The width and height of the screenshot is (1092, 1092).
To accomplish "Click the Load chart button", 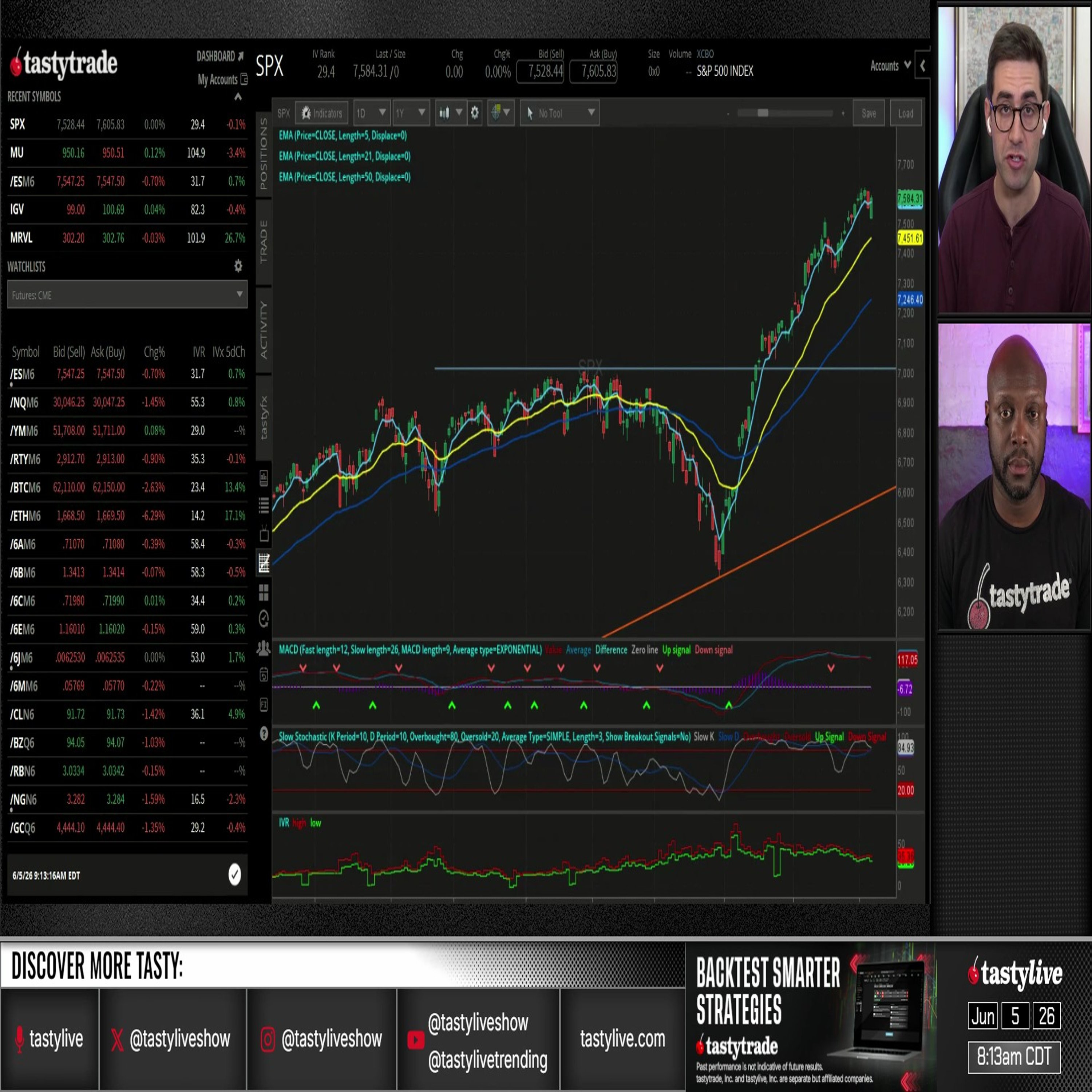I will (906, 114).
